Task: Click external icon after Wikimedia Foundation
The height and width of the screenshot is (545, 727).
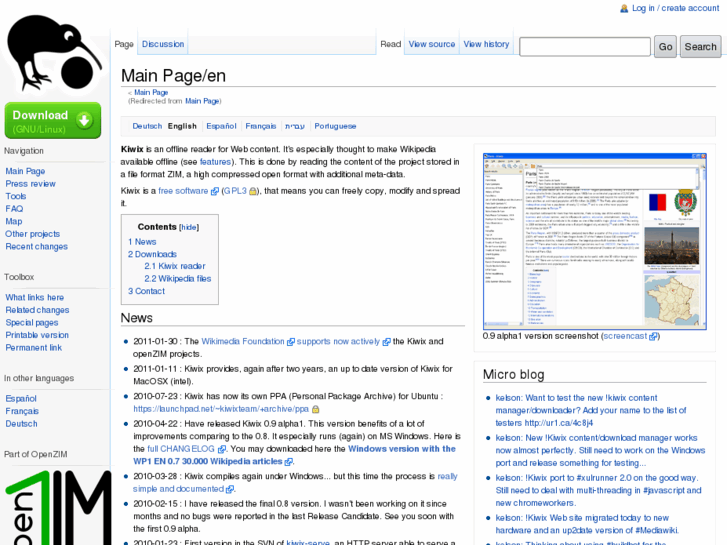Action: (291, 342)
